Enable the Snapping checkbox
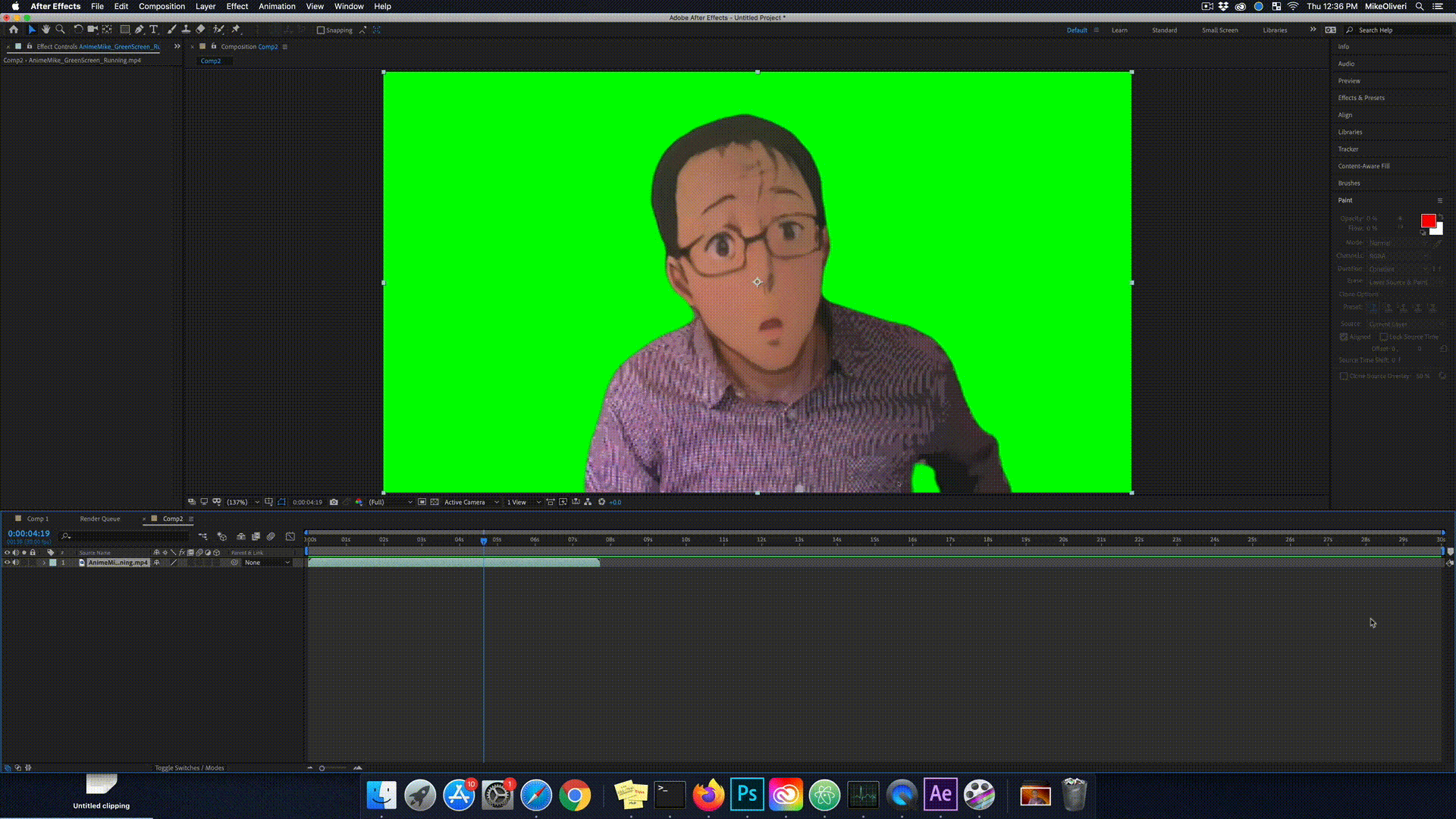 (321, 30)
